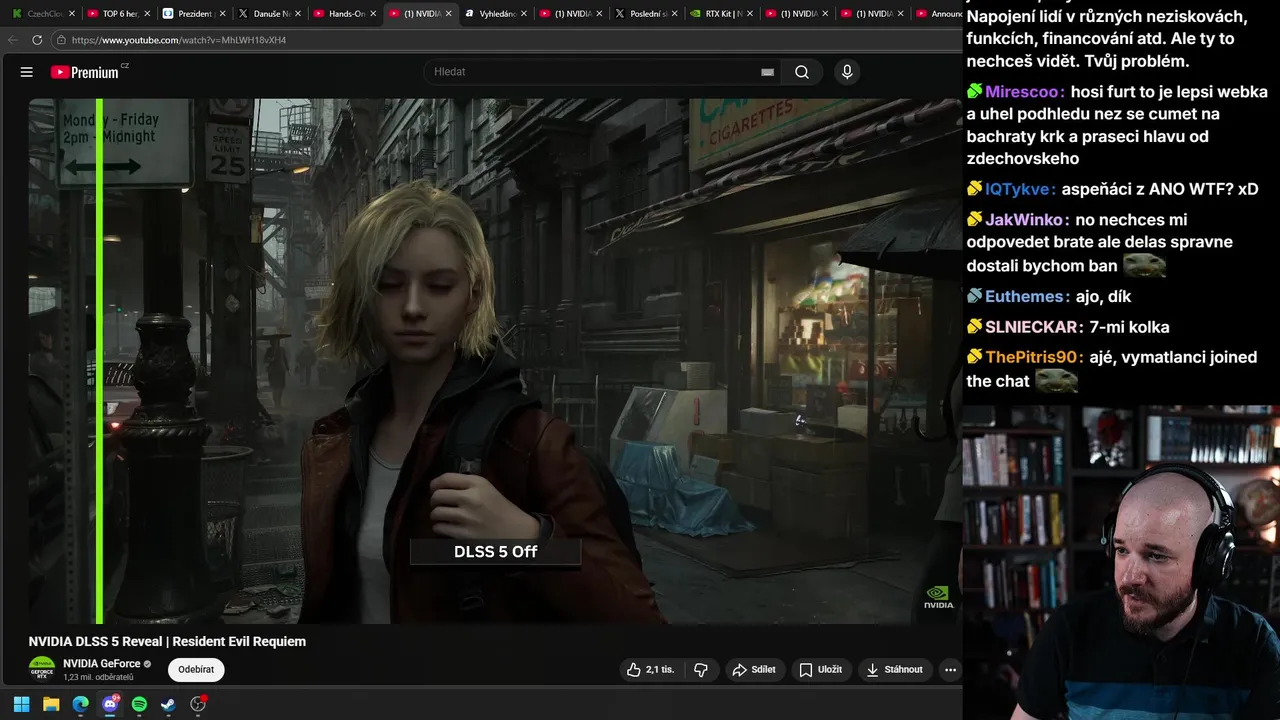Open the NVIDIA GeForce channel avatar

[x=42, y=669]
